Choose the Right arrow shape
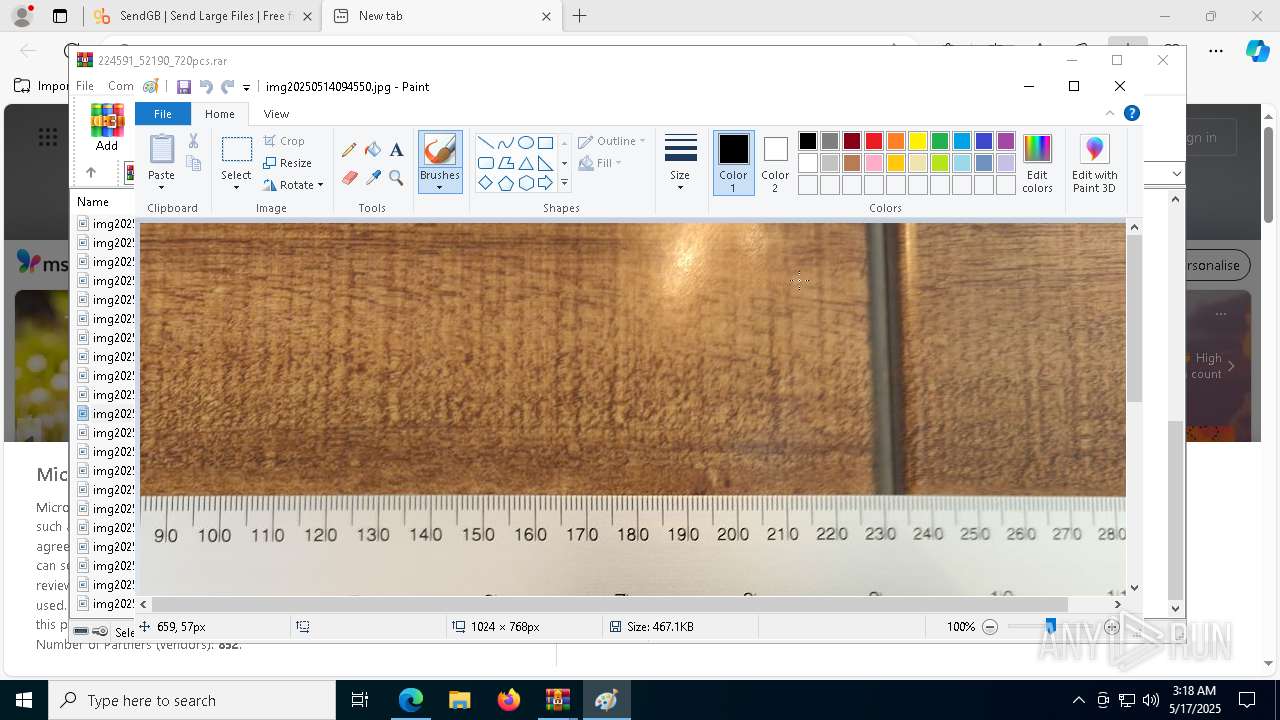The image size is (1280, 720). click(545, 183)
